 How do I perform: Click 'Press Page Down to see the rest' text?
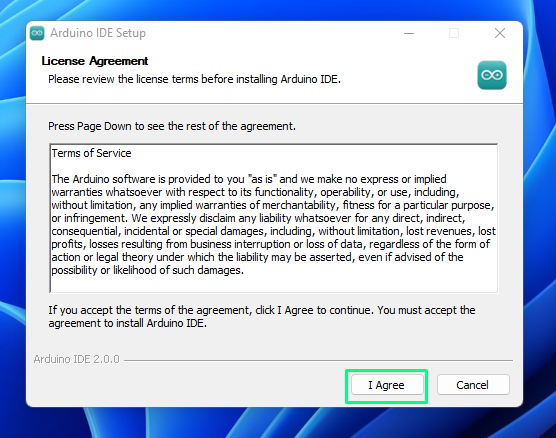[172, 126]
